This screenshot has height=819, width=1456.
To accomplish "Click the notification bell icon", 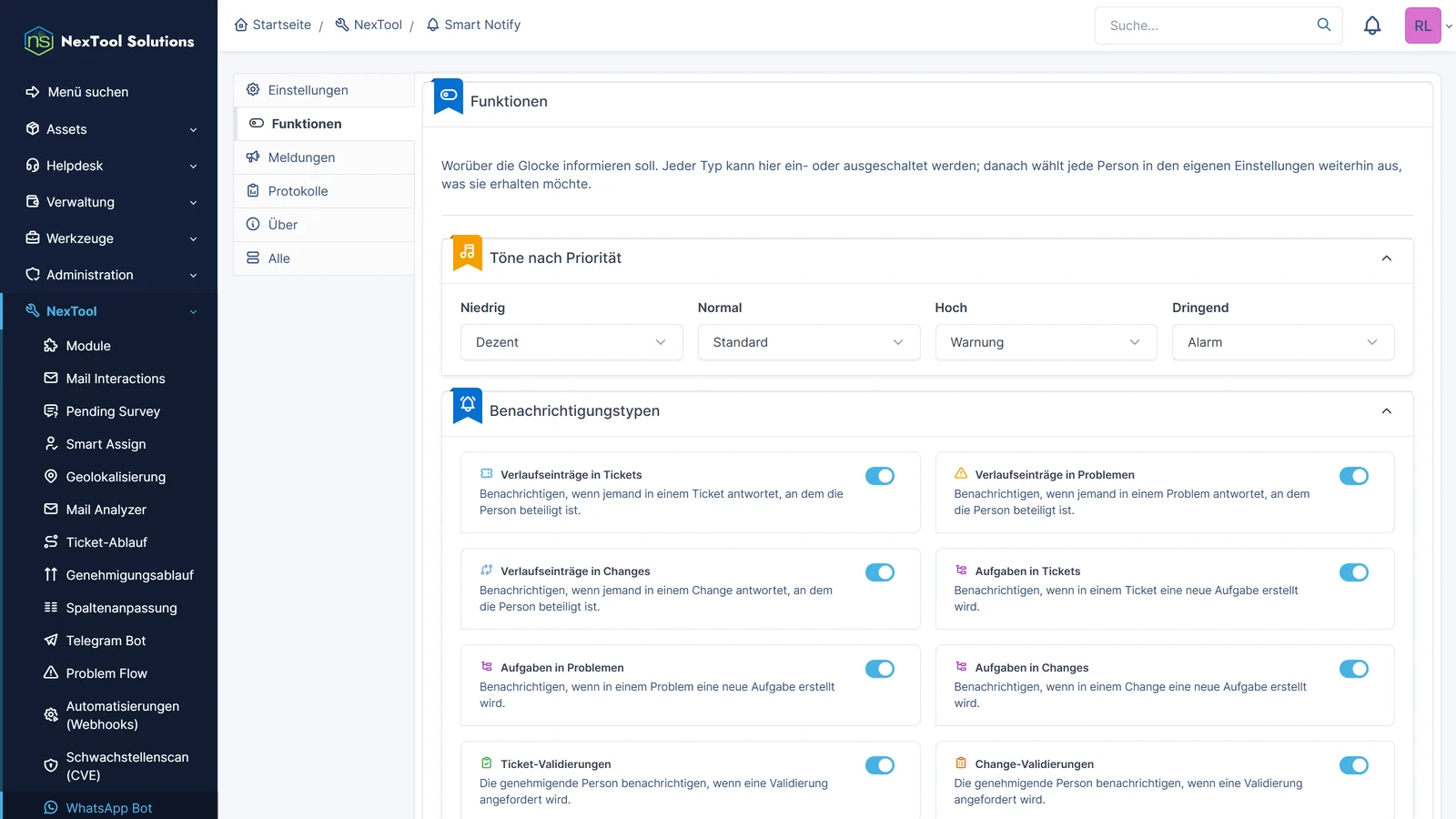I will tap(1372, 25).
